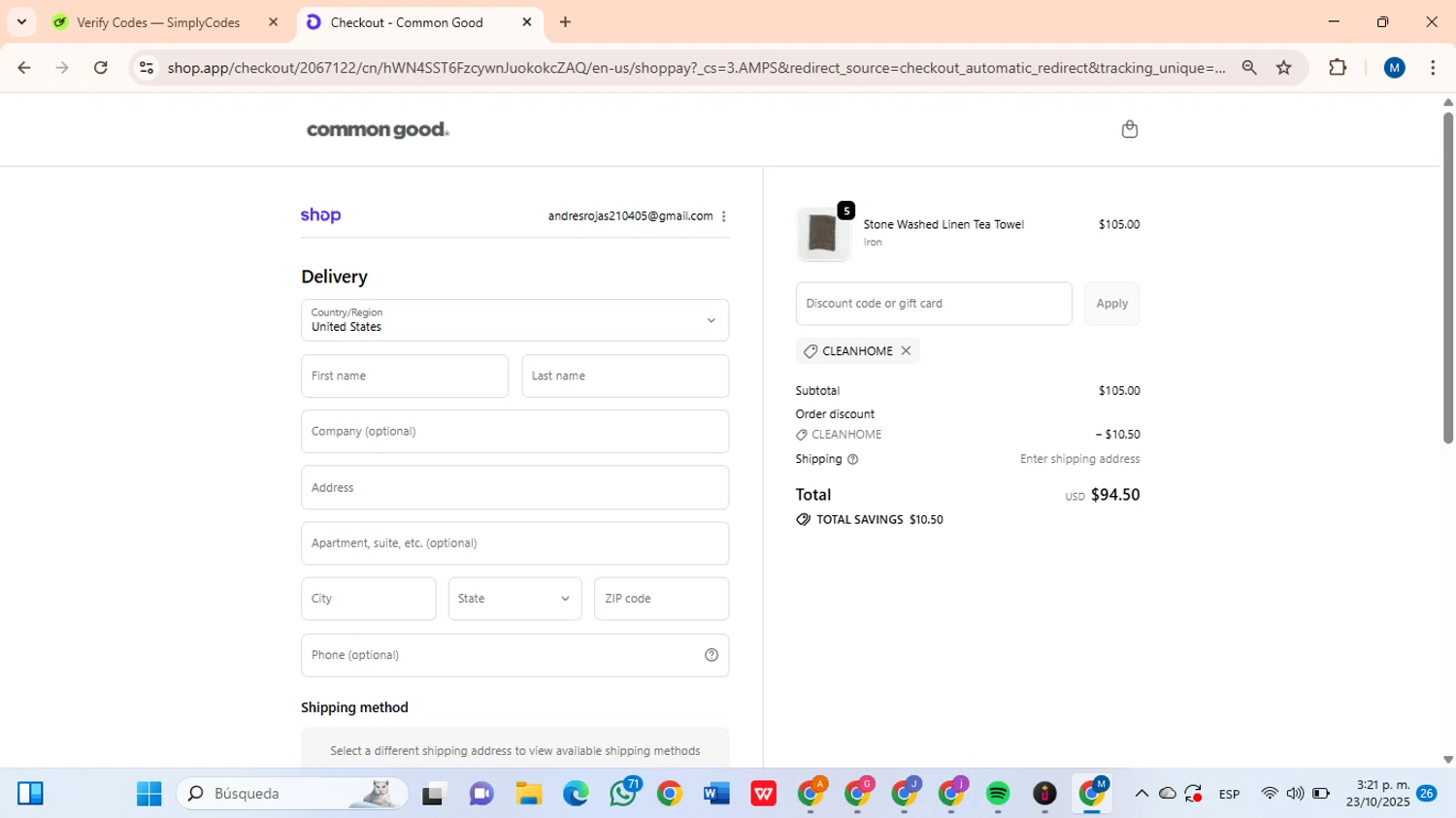Click the ESP language indicator
This screenshot has height=818, width=1456.
tap(1229, 794)
